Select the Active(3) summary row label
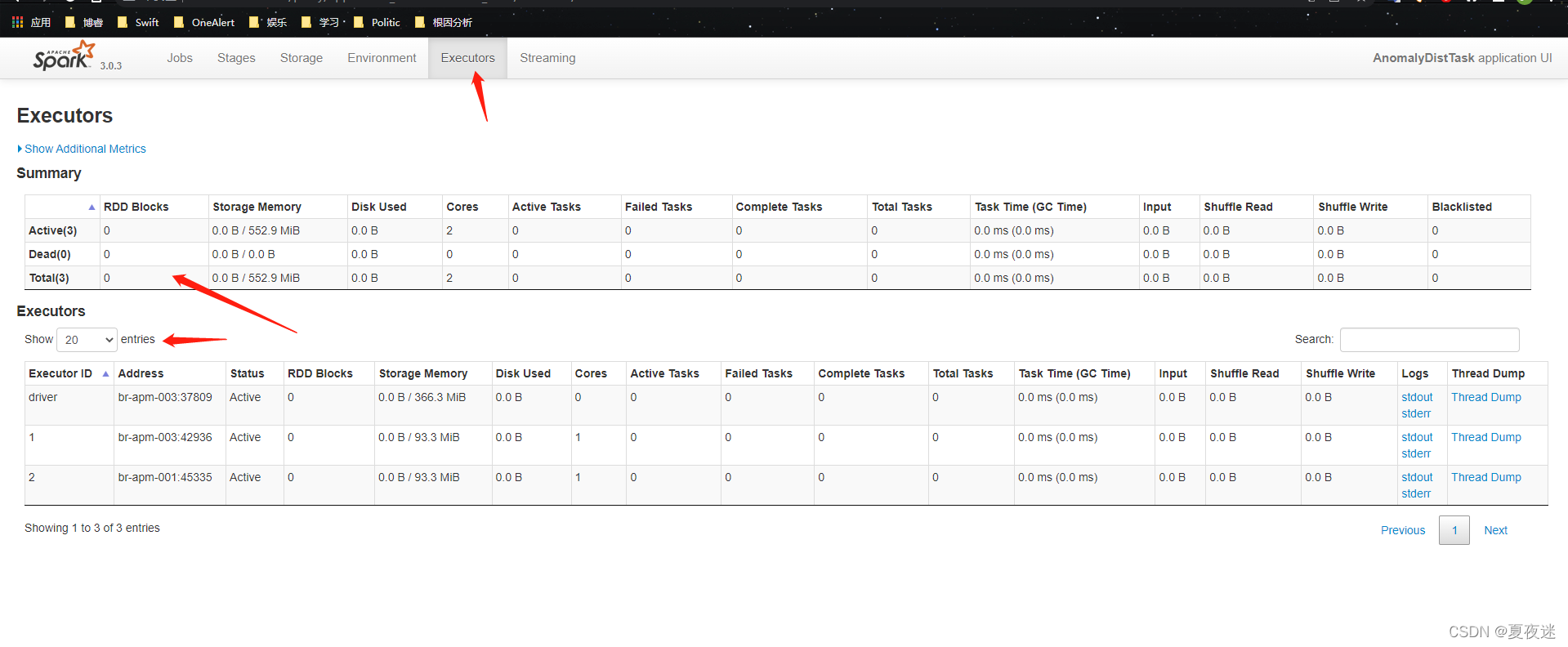 click(53, 230)
